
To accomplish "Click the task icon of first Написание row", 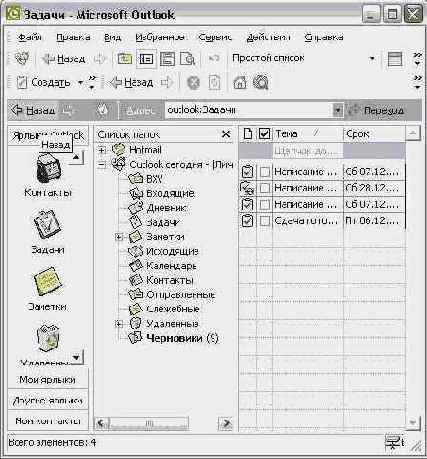I will 247,172.
